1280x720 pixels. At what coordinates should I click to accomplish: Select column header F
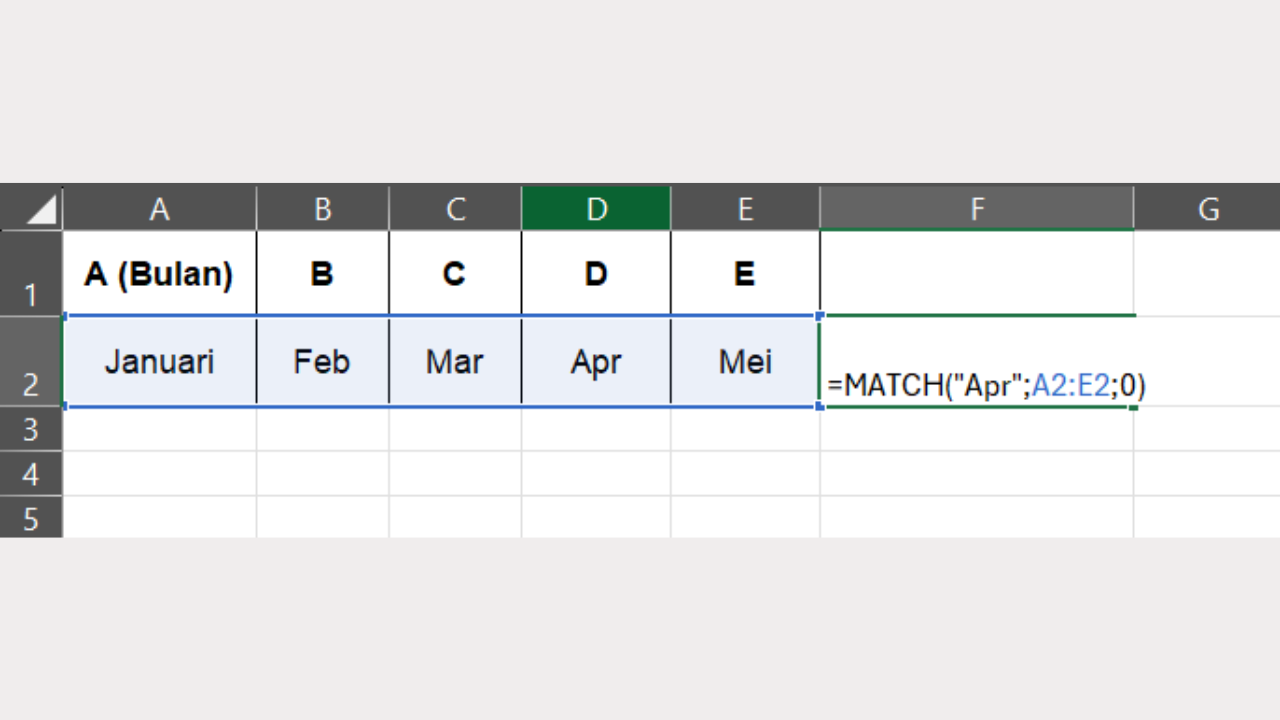pos(977,208)
